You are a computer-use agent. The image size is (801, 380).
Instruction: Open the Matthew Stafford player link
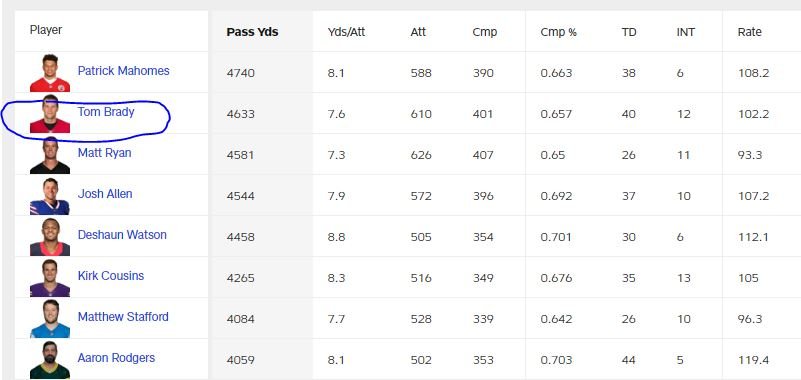click(x=123, y=317)
